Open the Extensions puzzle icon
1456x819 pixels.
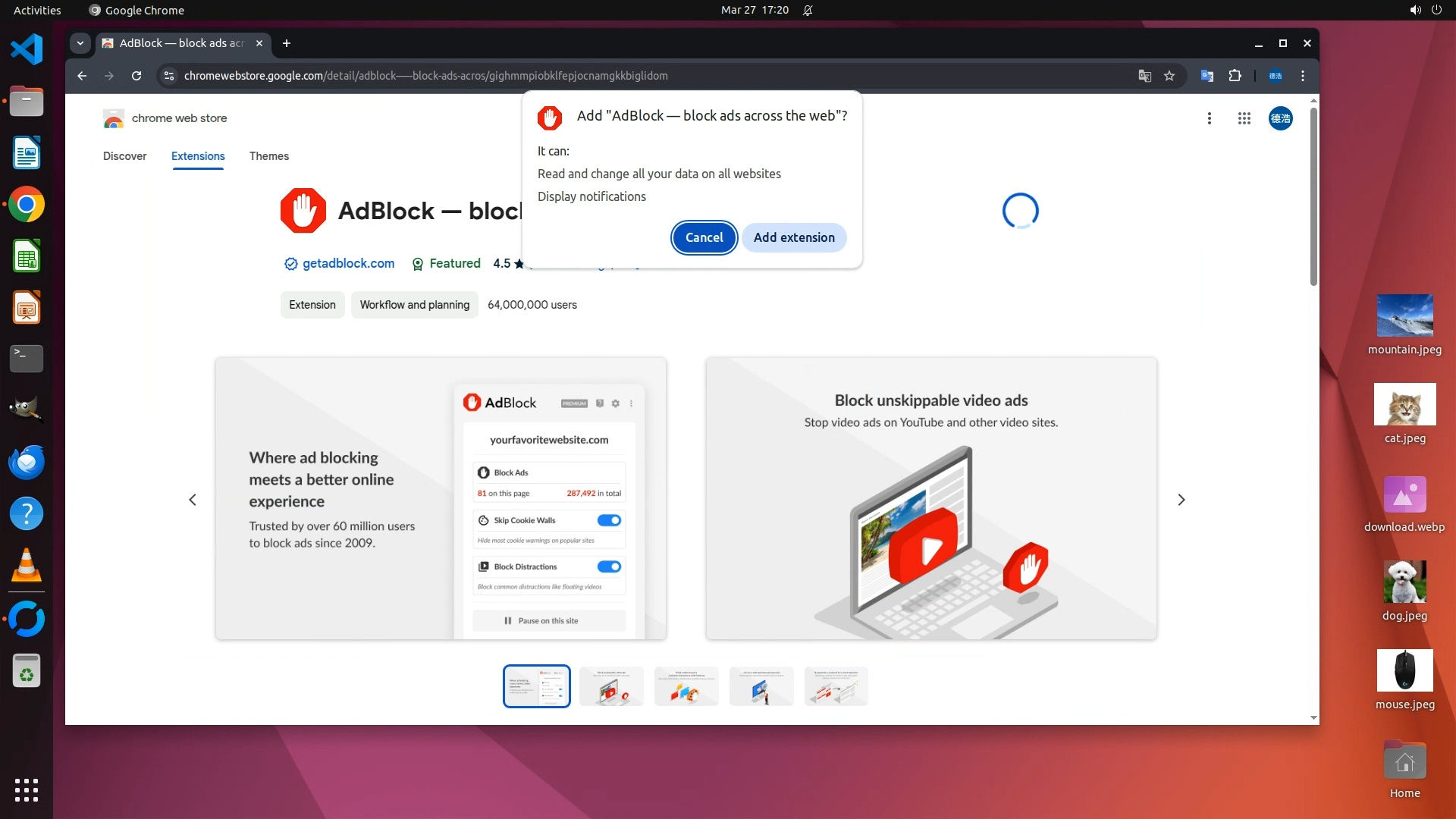point(1235,76)
